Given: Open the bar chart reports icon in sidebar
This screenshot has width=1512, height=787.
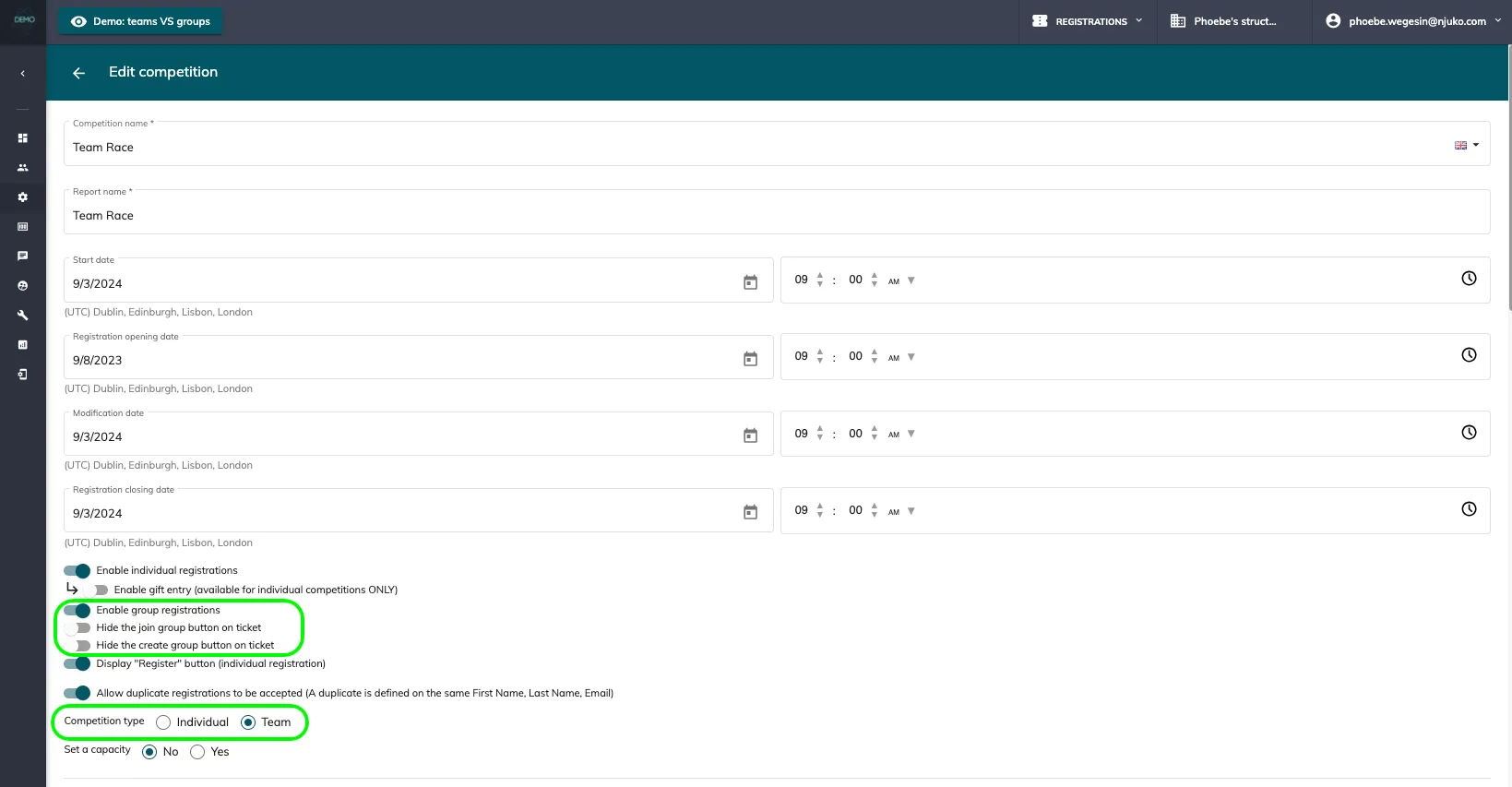Looking at the screenshot, I should coord(23,345).
